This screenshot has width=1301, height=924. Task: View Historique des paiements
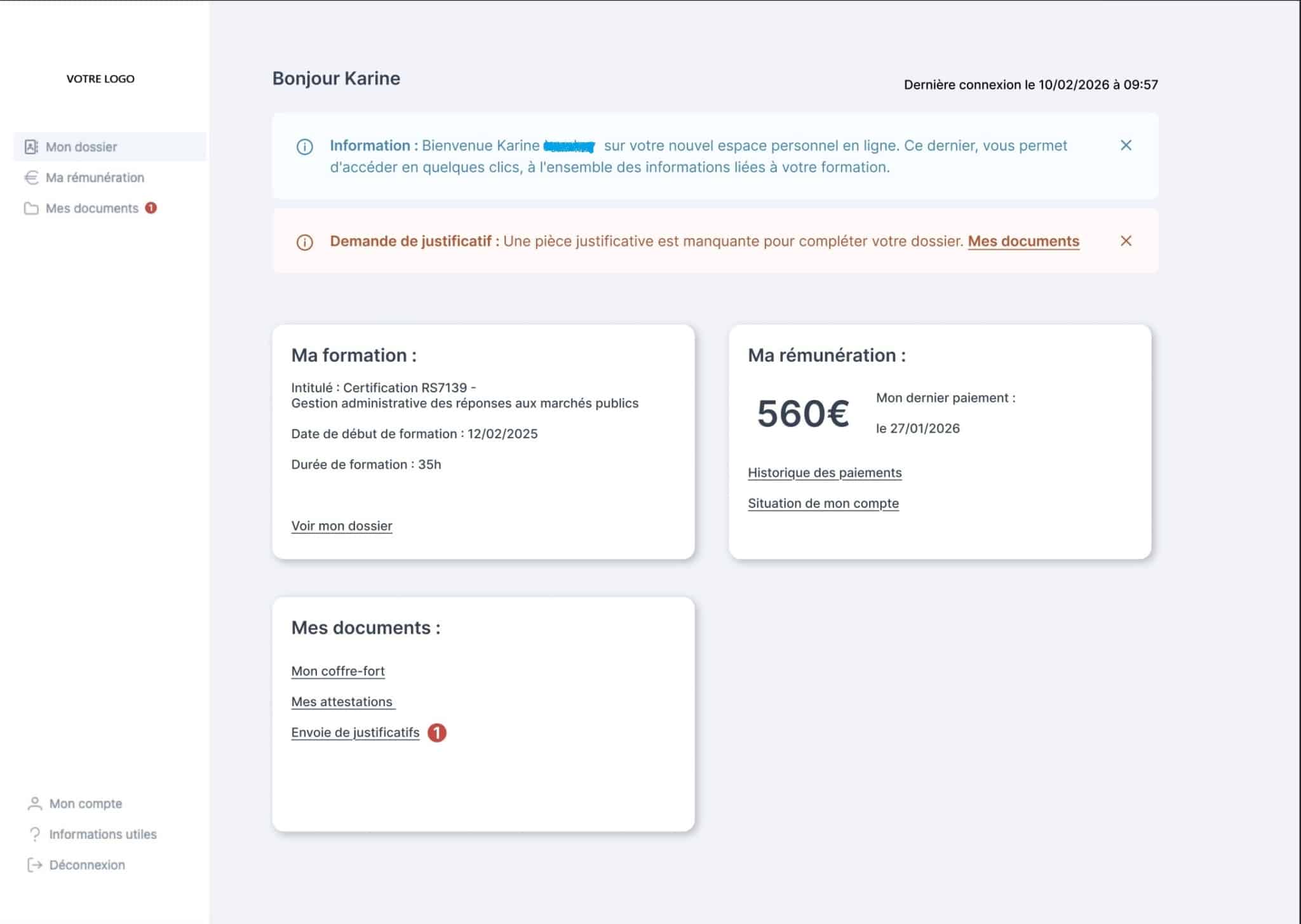825,472
